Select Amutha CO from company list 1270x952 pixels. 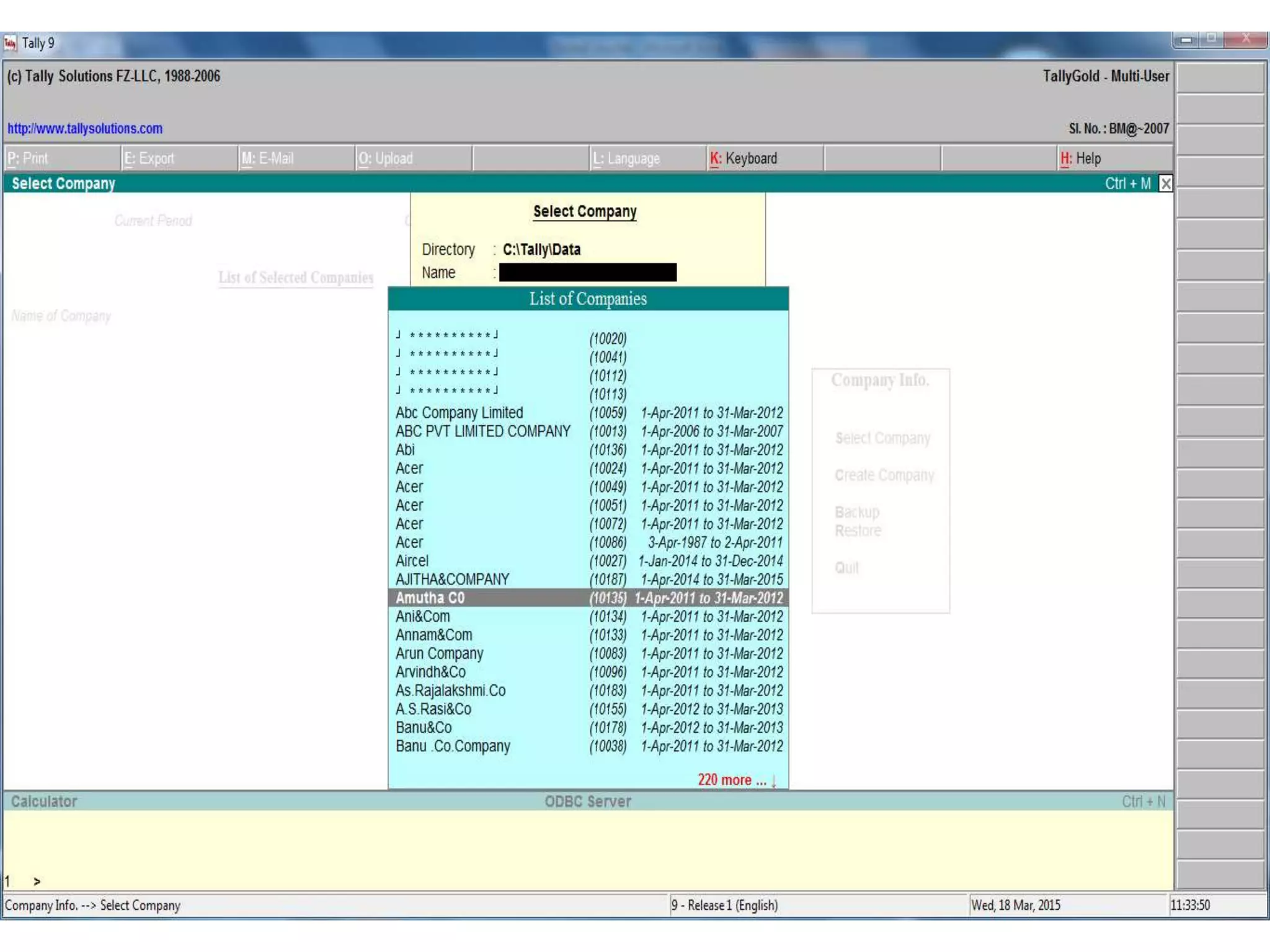430,598
